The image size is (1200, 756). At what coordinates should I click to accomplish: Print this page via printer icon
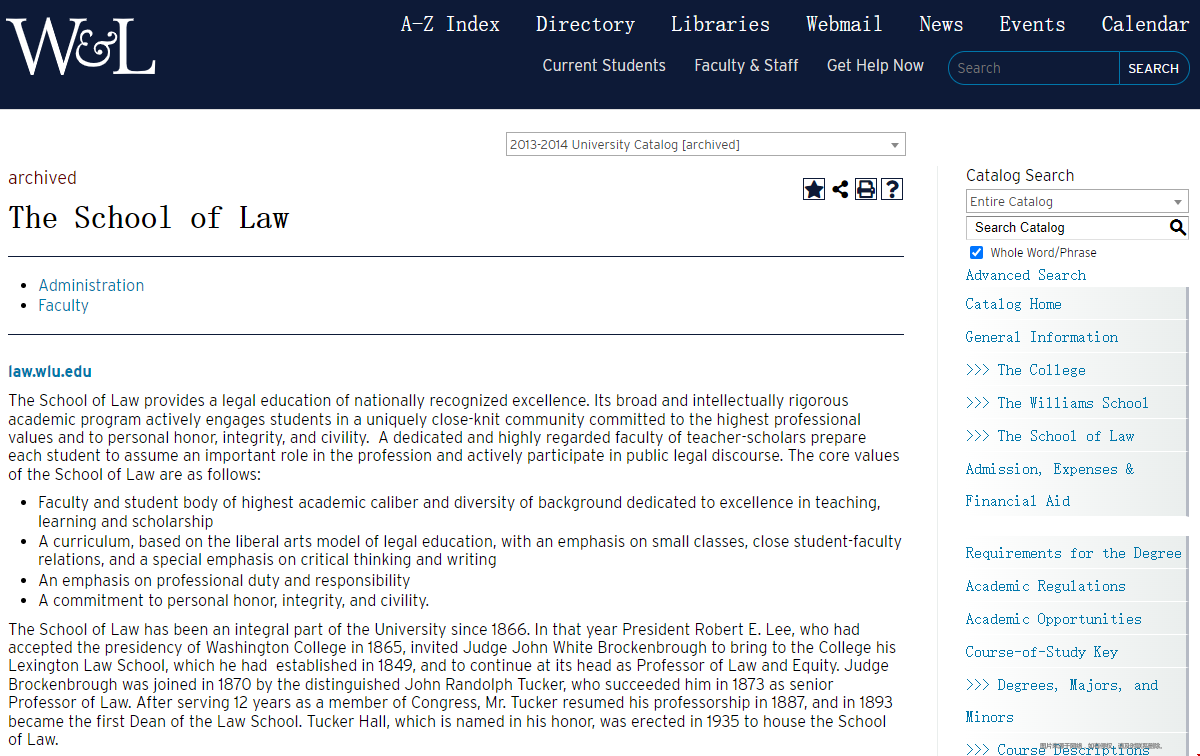pyautogui.click(x=866, y=189)
